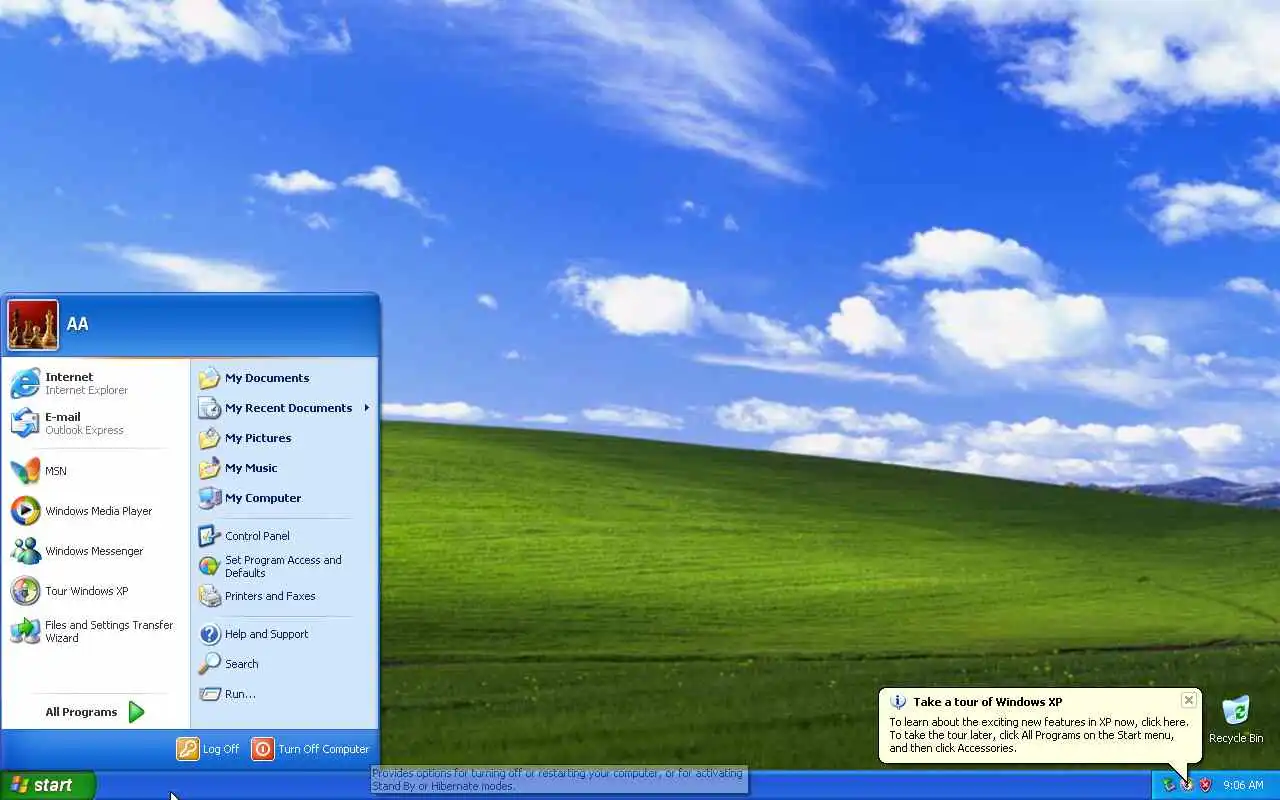
Task: Open Set Program Access and Defaults
Action: (284, 566)
